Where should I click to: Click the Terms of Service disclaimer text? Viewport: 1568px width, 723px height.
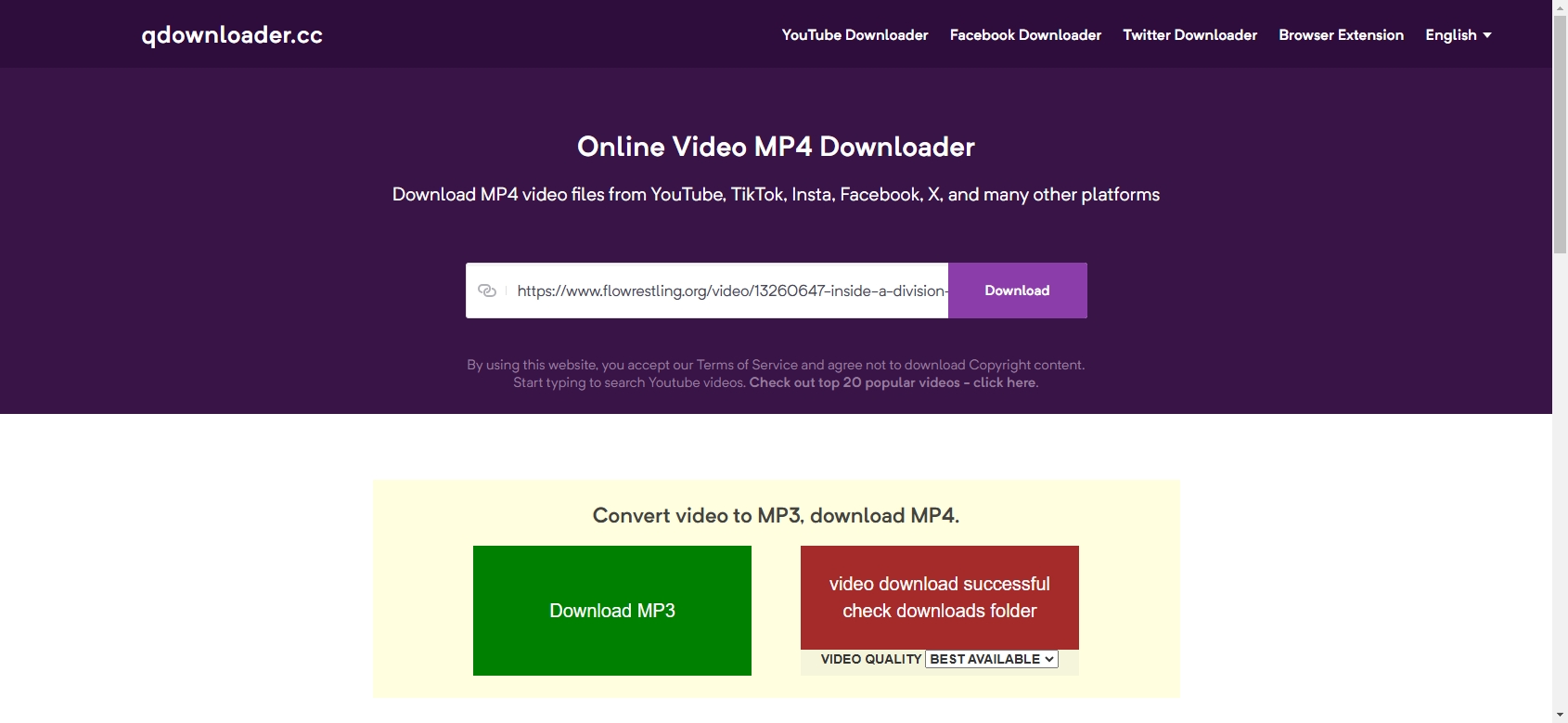click(776, 365)
